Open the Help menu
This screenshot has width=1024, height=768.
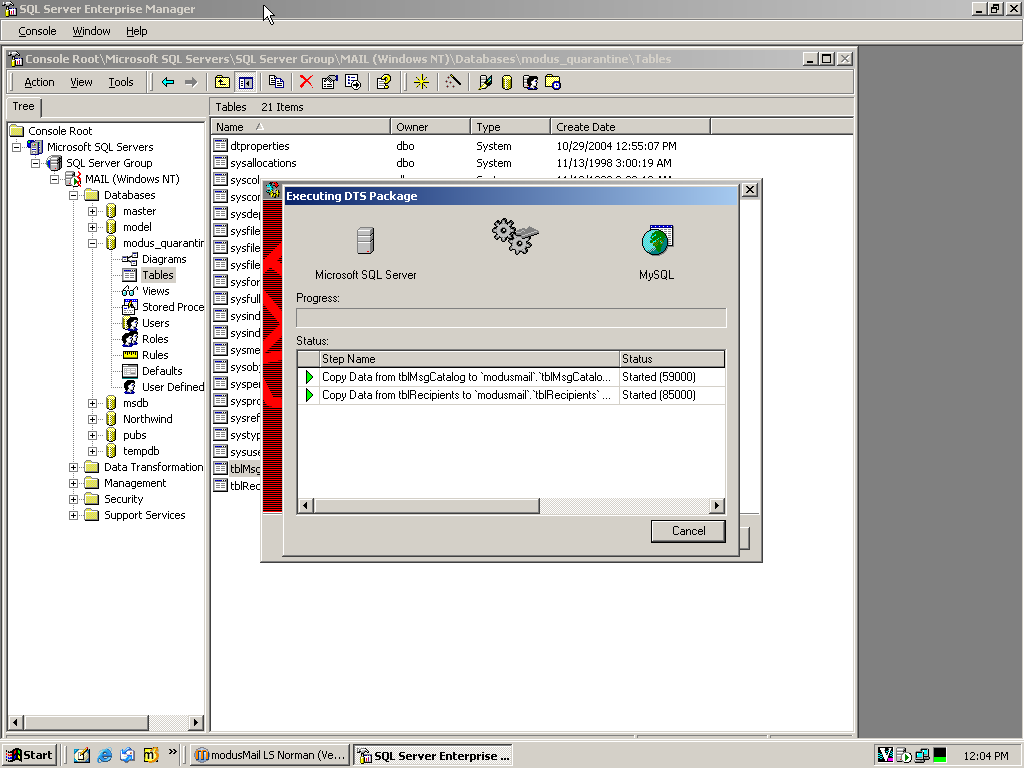136,31
